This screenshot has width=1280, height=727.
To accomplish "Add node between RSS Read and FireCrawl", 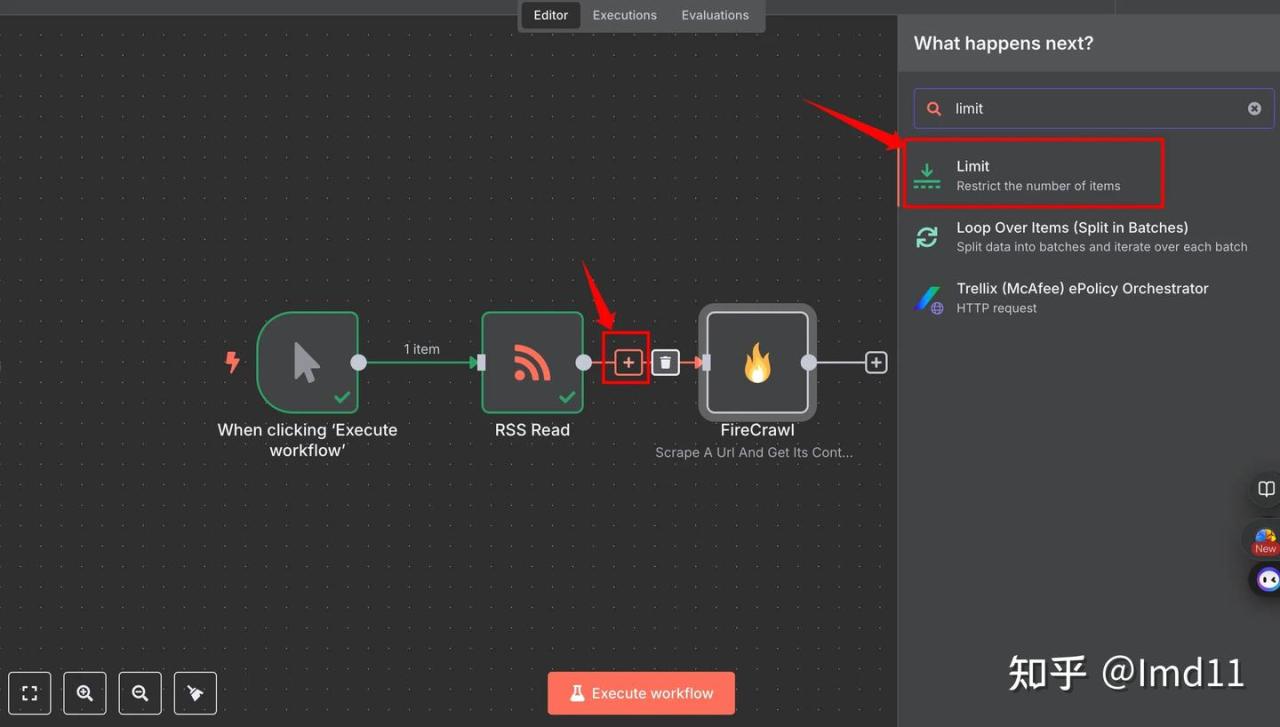I will coord(628,363).
